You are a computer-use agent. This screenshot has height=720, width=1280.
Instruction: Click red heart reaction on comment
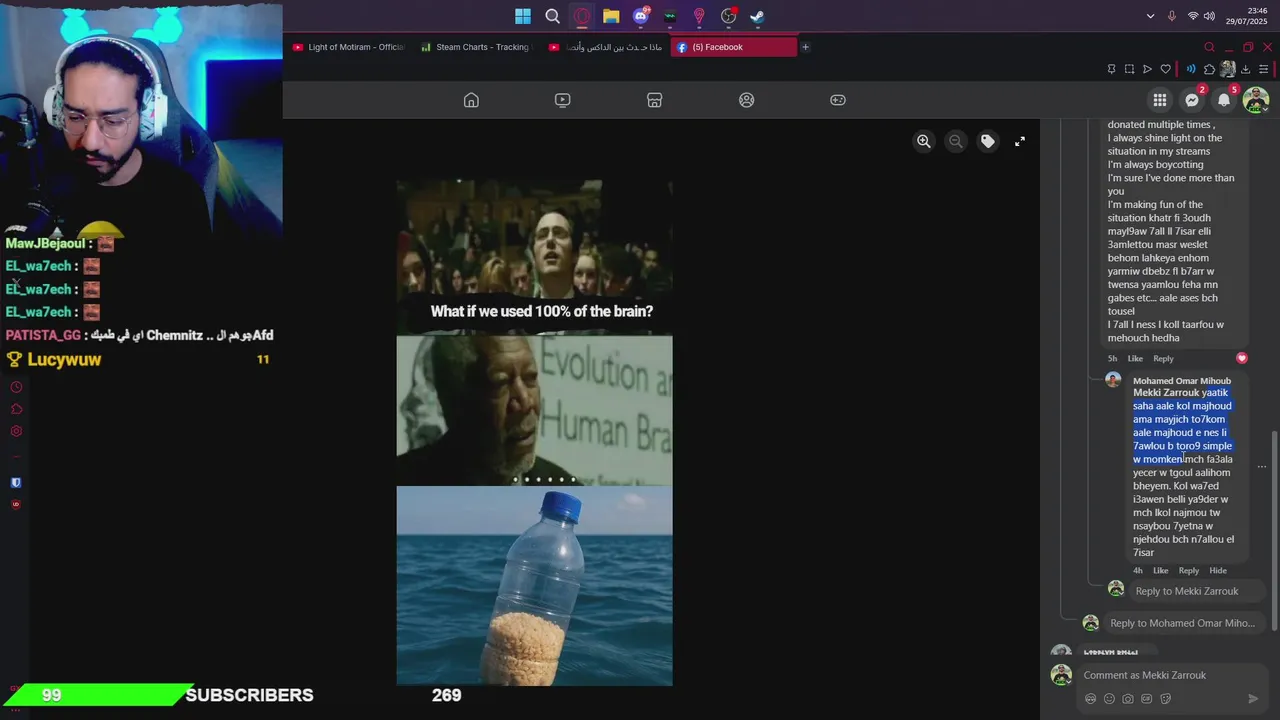(x=1242, y=358)
